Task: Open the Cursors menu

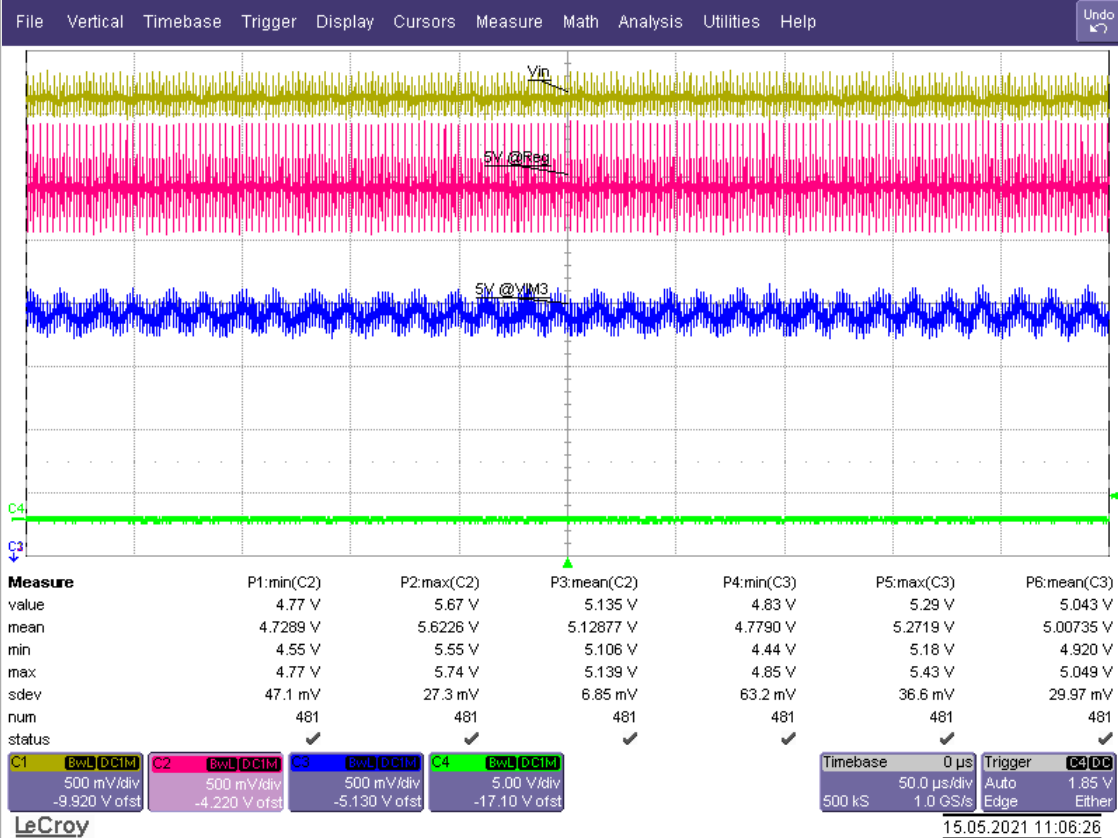Action: [424, 22]
